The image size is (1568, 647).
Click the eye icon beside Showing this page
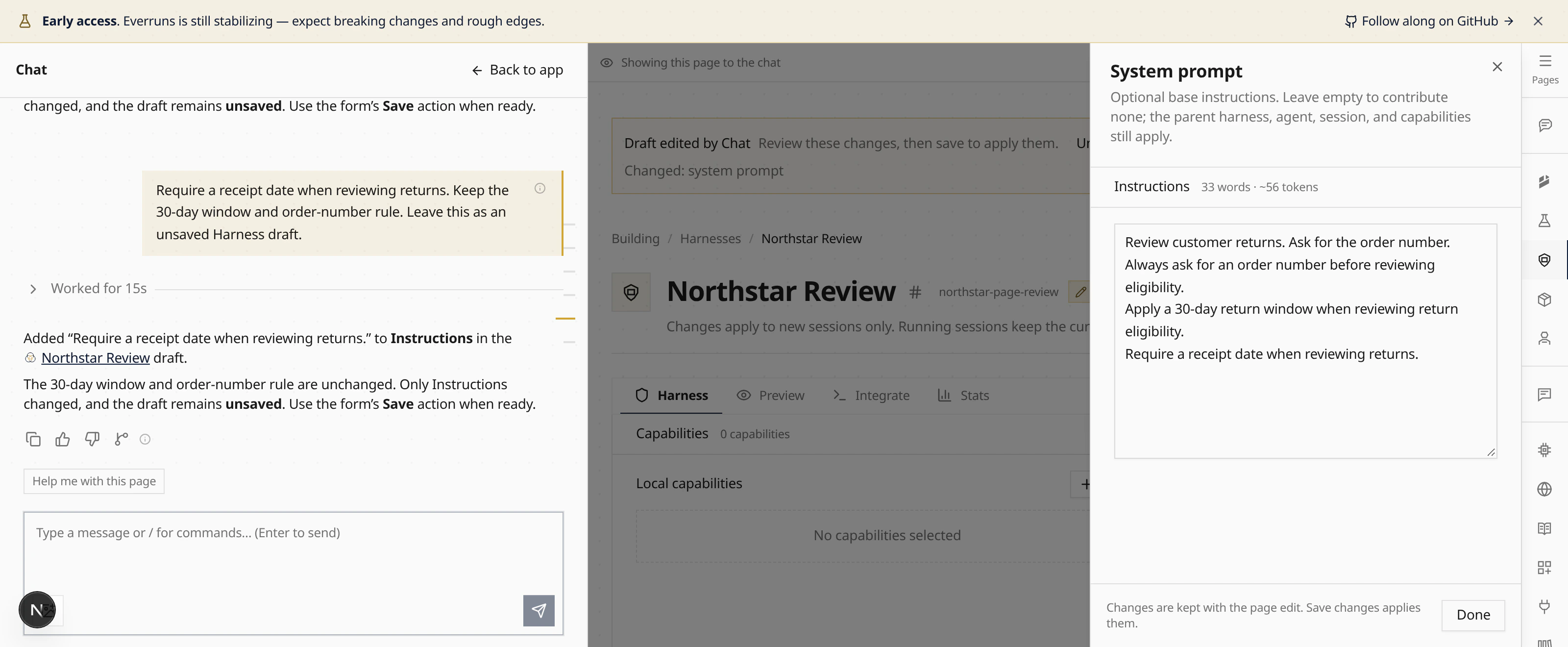click(x=606, y=63)
